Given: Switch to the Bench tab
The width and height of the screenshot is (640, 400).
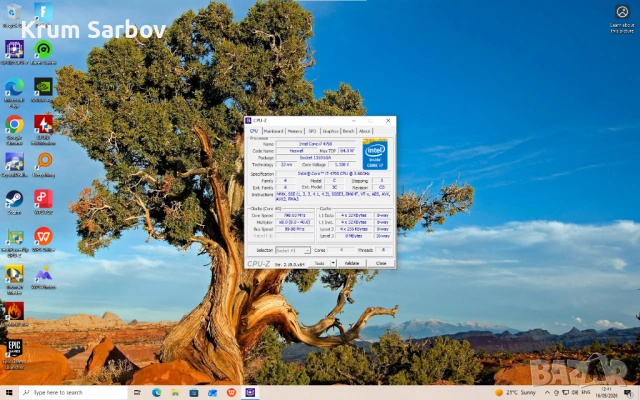Looking at the screenshot, I should coord(349,131).
